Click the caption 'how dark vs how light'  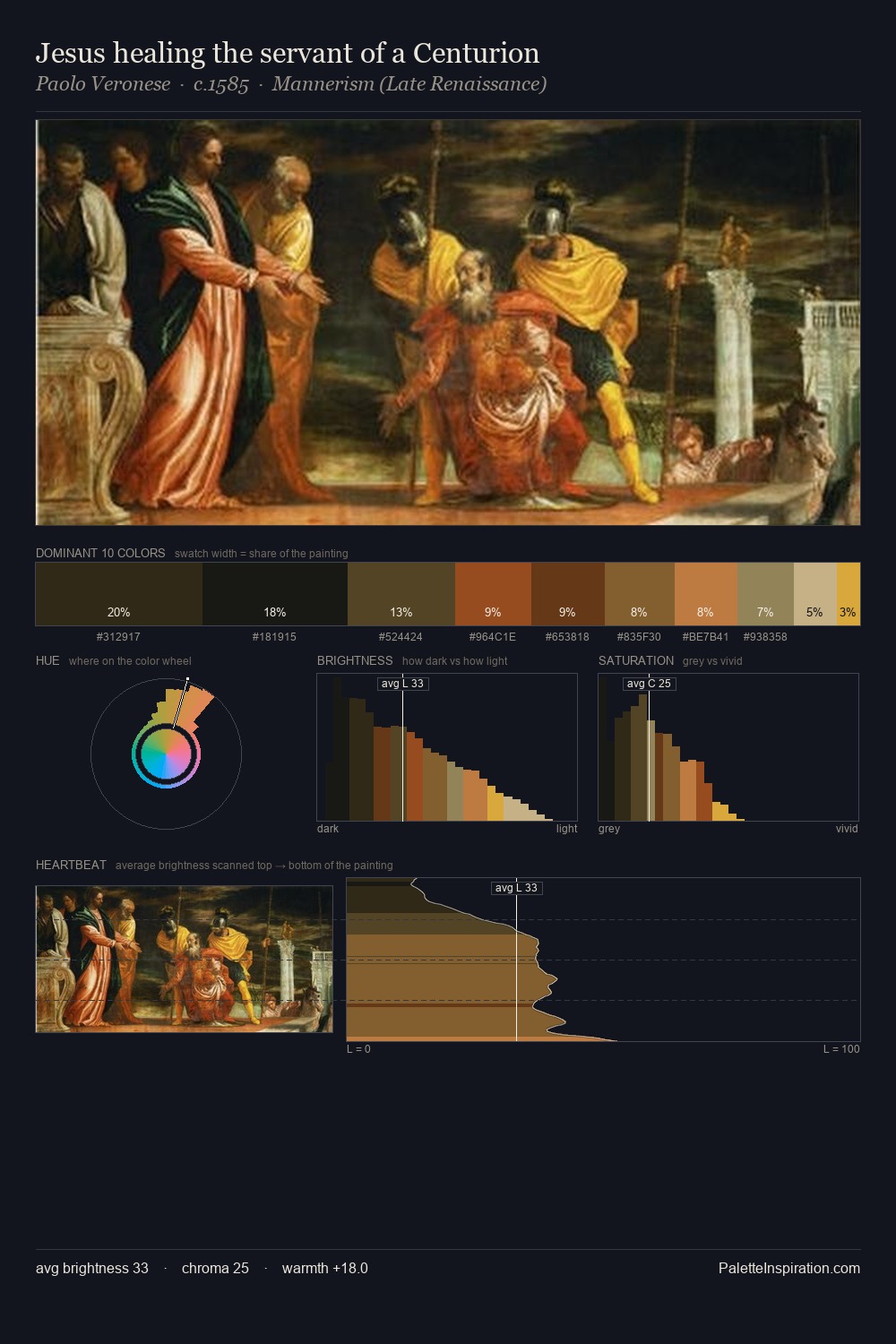click(455, 661)
